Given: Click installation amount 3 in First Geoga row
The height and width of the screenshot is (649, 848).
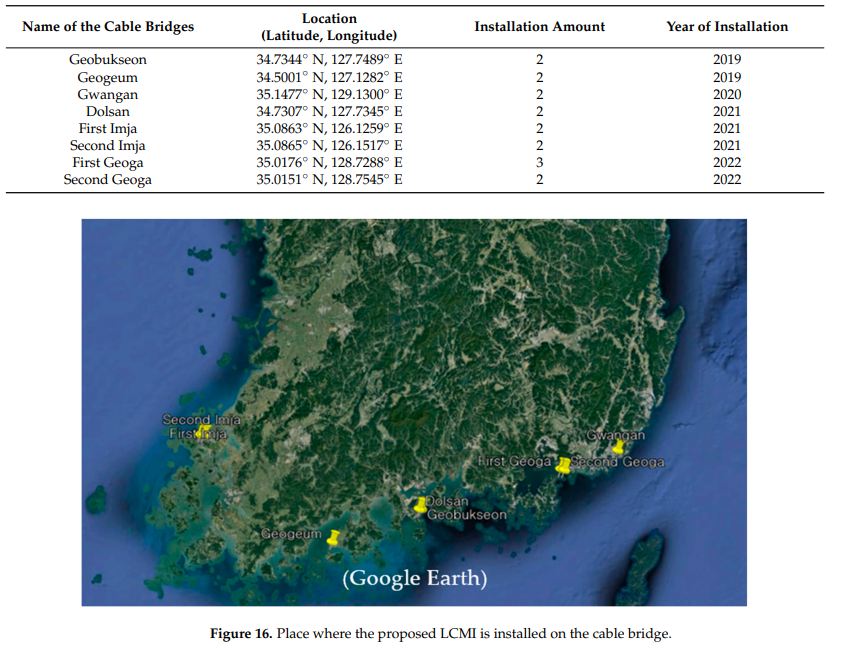Looking at the screenshot, I should [x=539, y=162].
